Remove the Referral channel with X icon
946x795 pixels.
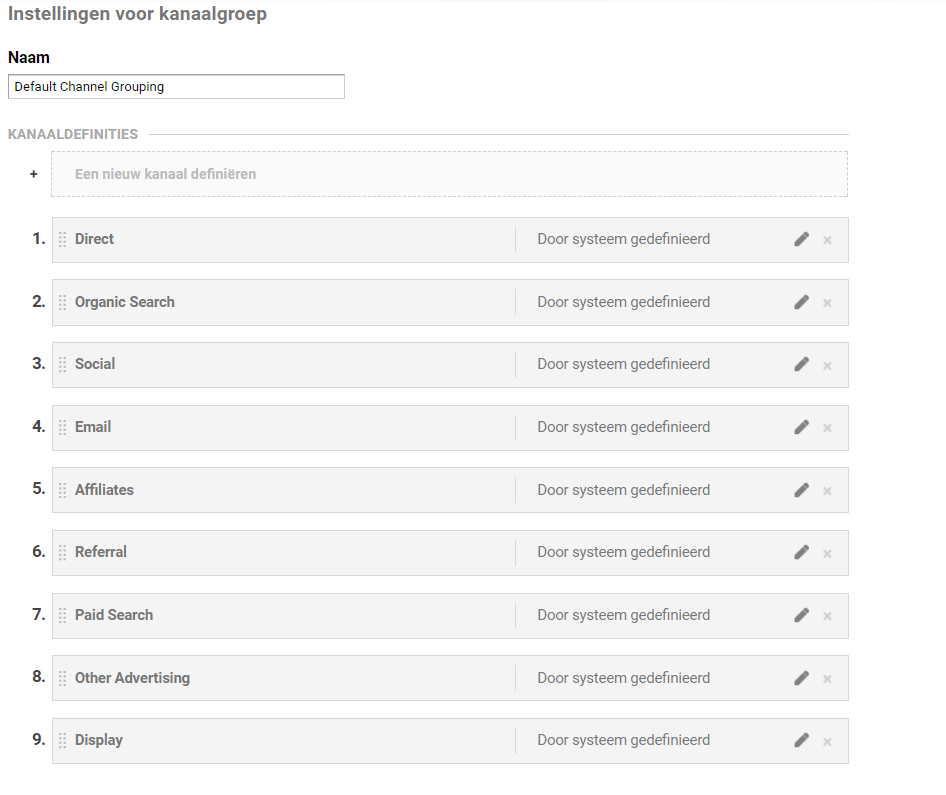coord(827,554)
